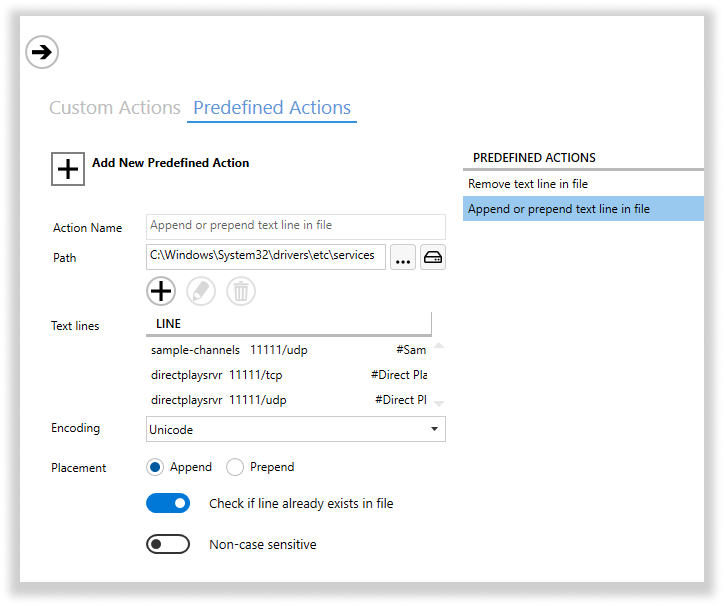
Task: Select the Predefined Actions tab
Action: pos(272,108)
